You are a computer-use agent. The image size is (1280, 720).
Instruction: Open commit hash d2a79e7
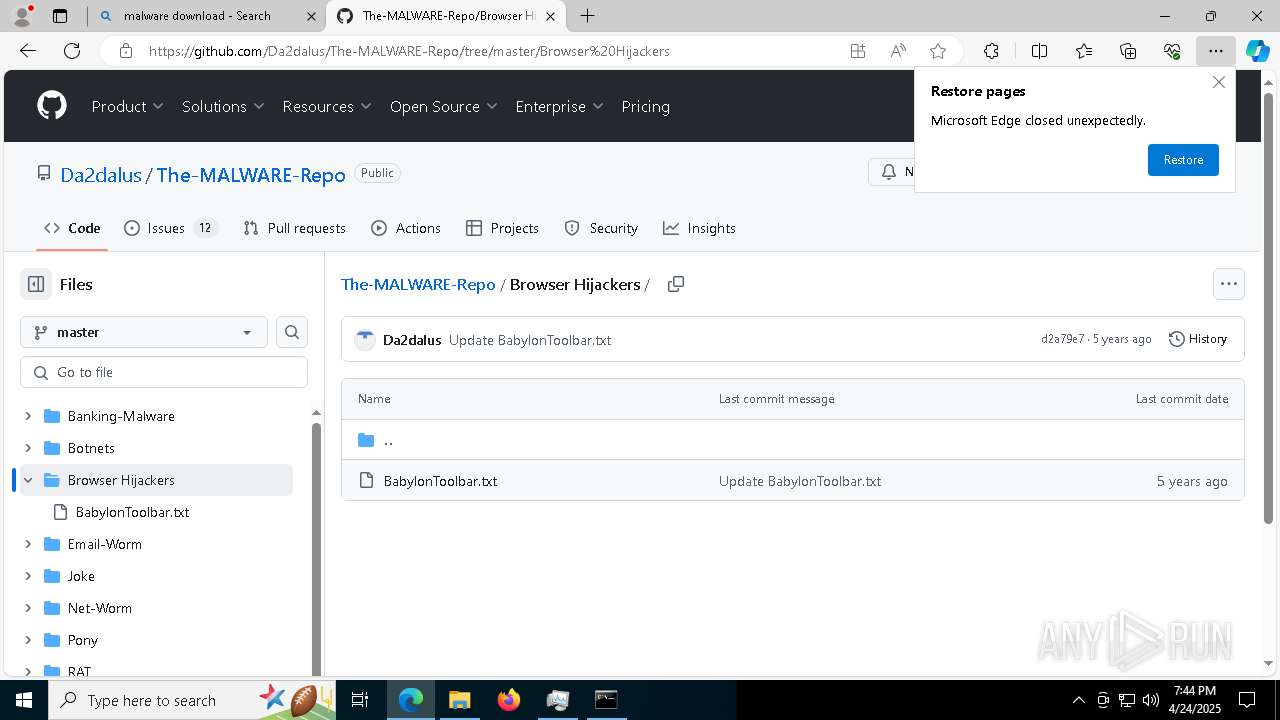pyautogui.click(x=1062, y=339)
